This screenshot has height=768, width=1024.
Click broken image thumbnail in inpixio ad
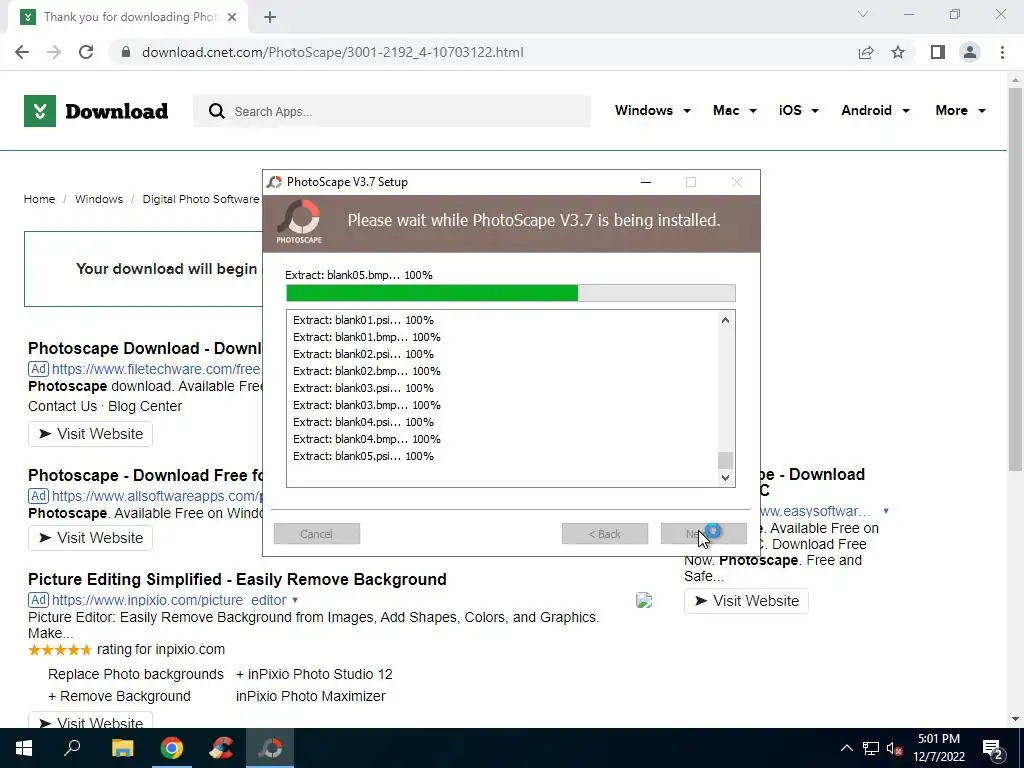pos(644,600)
